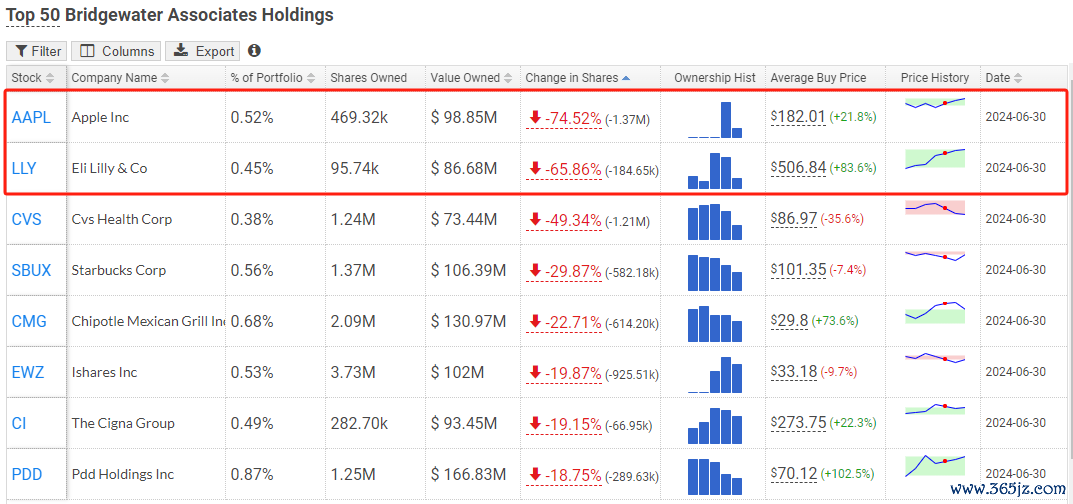Click Chipotle portfolio share 0.68%
1073x504 pixels.
click(252, 321)
